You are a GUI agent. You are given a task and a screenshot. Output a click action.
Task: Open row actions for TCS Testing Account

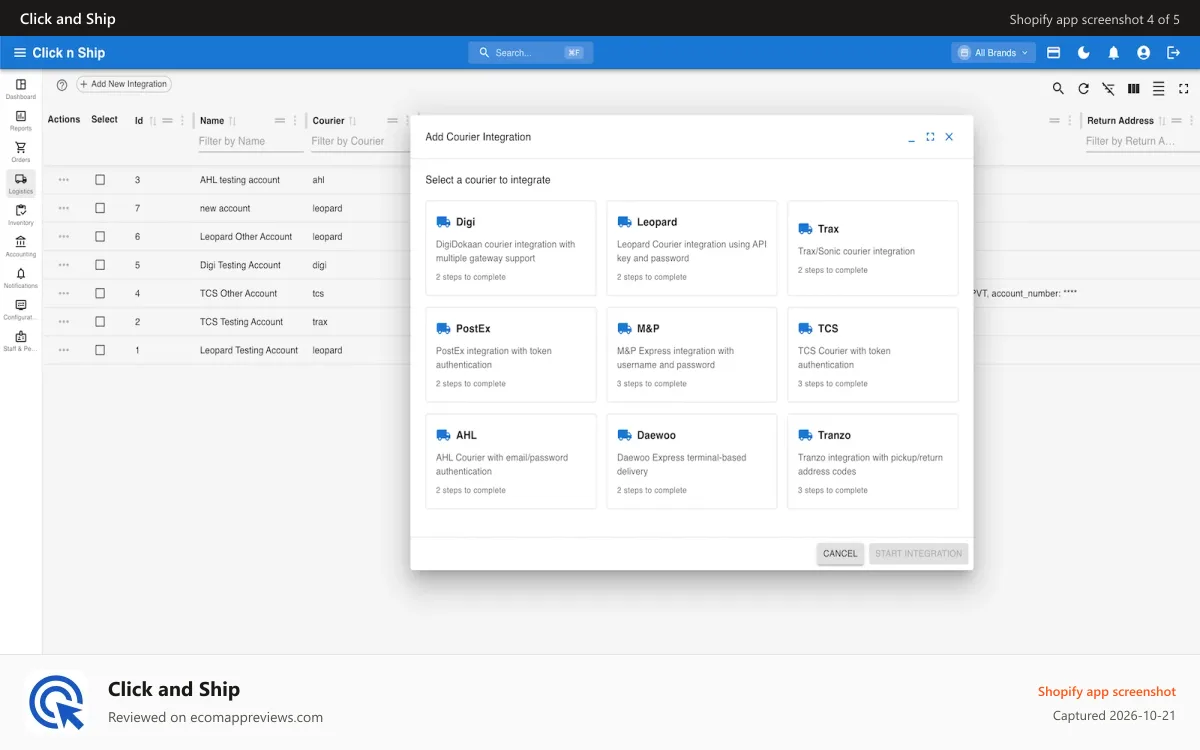click(64, 322)
